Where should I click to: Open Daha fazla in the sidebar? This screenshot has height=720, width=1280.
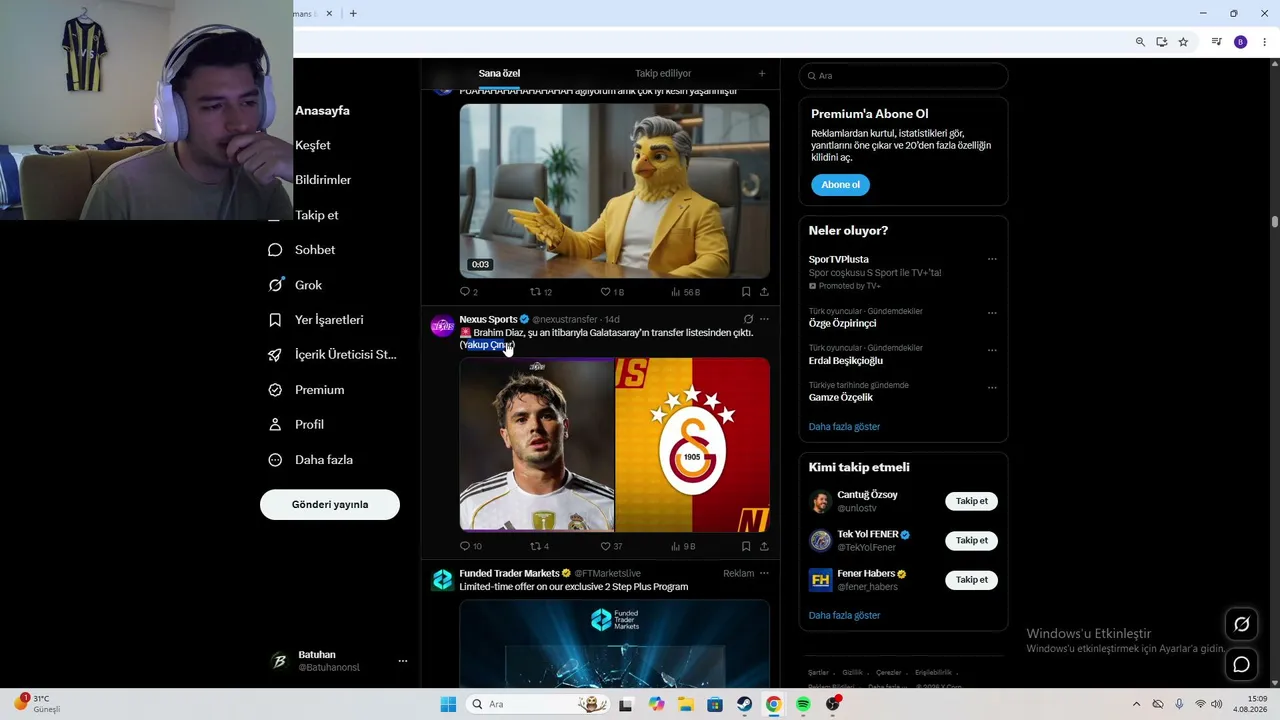coord(324,460)
